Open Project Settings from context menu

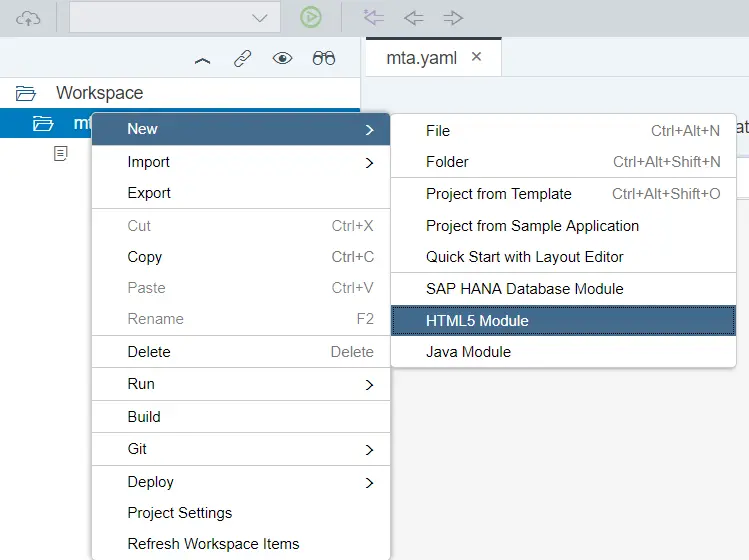[241, 513]
